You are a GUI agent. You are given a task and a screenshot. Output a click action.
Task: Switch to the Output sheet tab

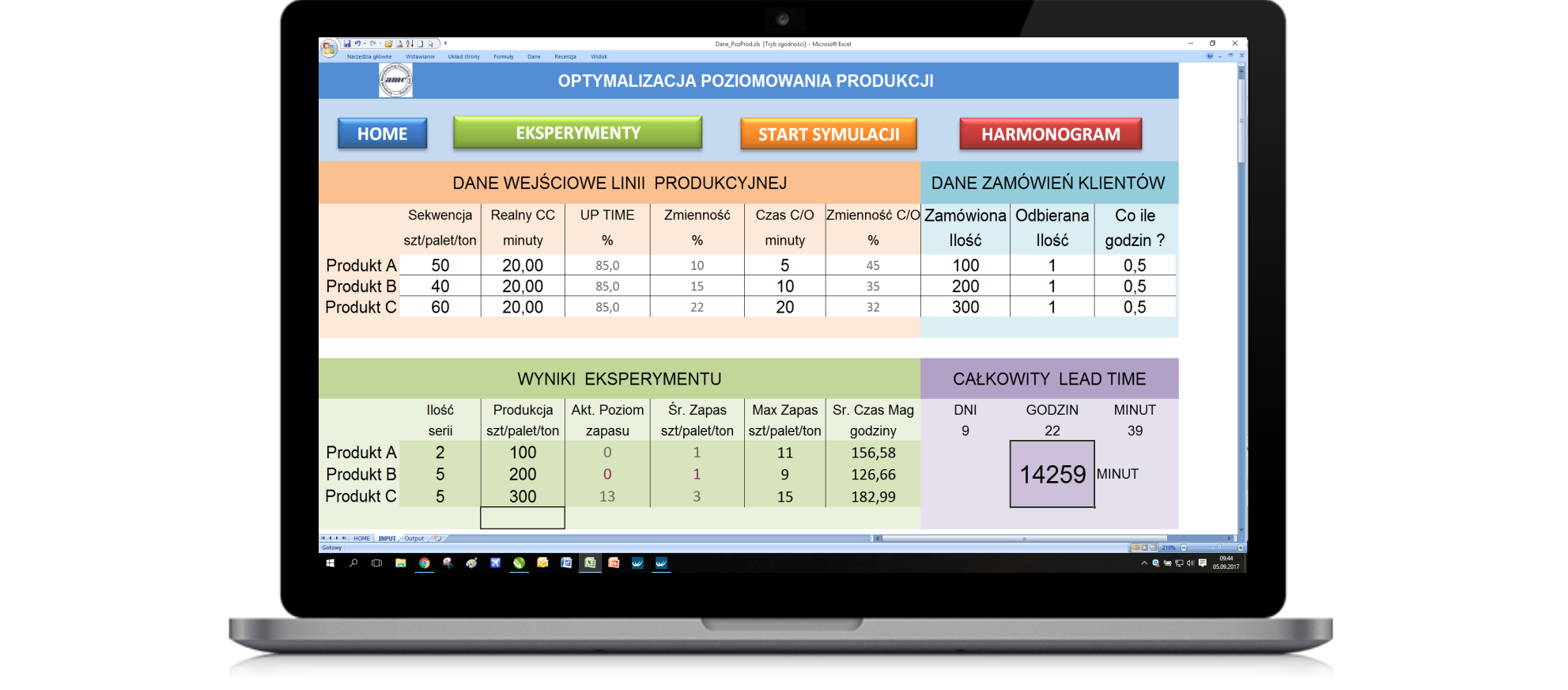(414, 538)
